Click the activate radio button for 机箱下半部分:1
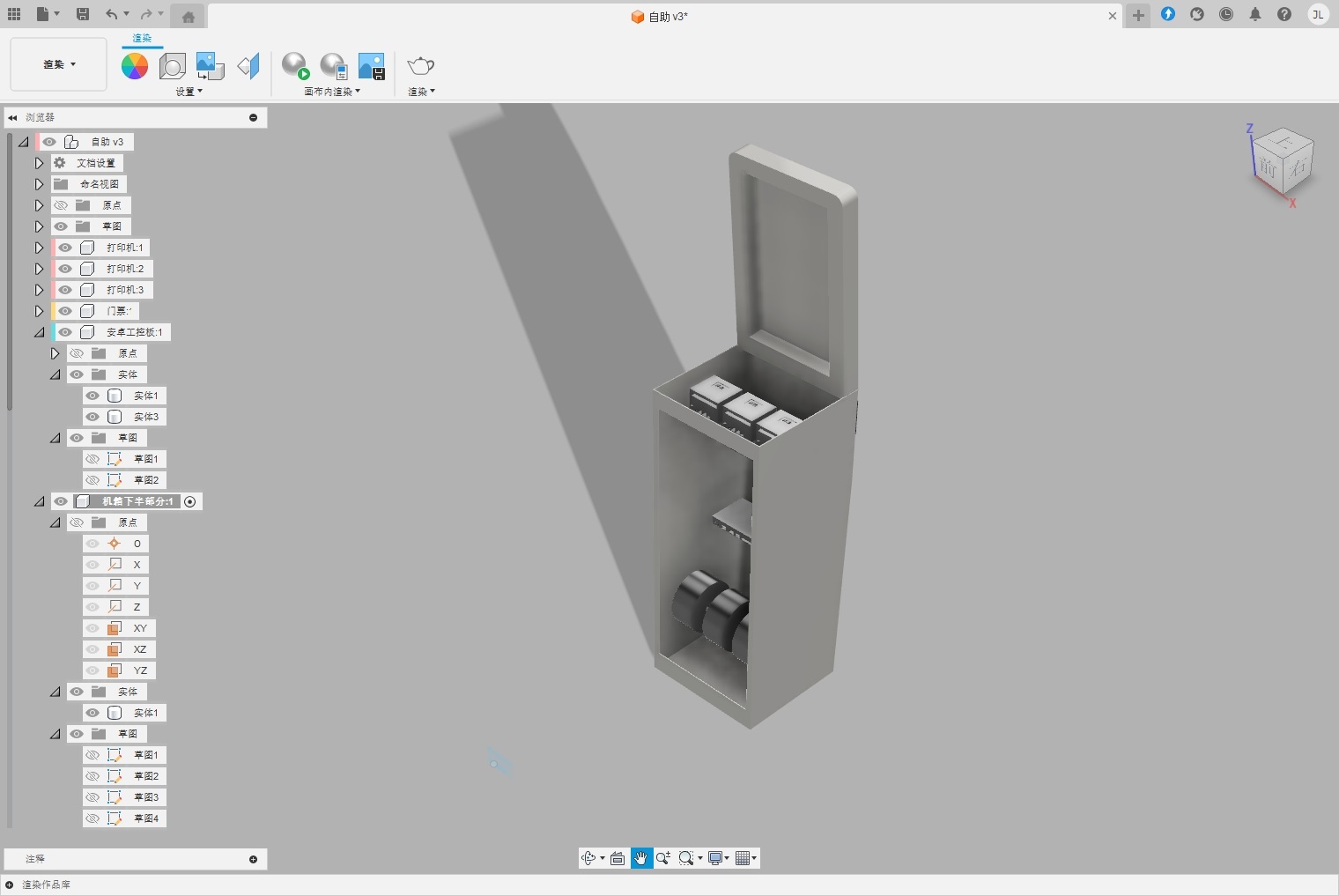This screenshot has height=896, width=1339. pyautogui.click(x=190, y=501)
